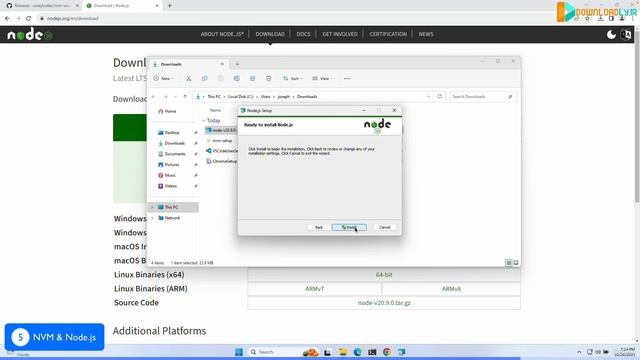
Task: Download the node-v20.9.0.tar.gz source code
Action: coord(384,303)
